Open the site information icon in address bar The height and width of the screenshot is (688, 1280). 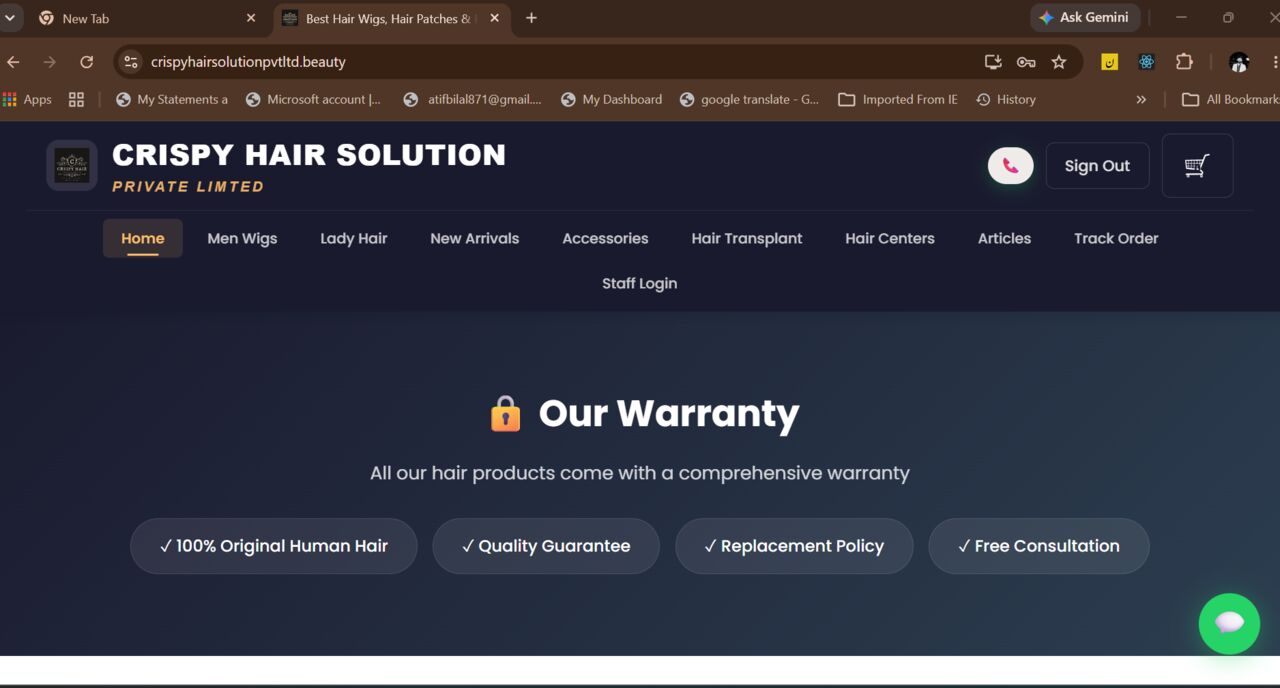tap(131, 62)
